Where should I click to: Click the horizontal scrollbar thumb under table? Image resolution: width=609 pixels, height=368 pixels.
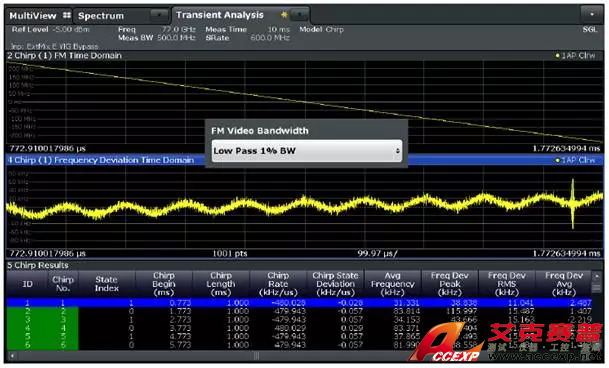(x=256, y=356)
